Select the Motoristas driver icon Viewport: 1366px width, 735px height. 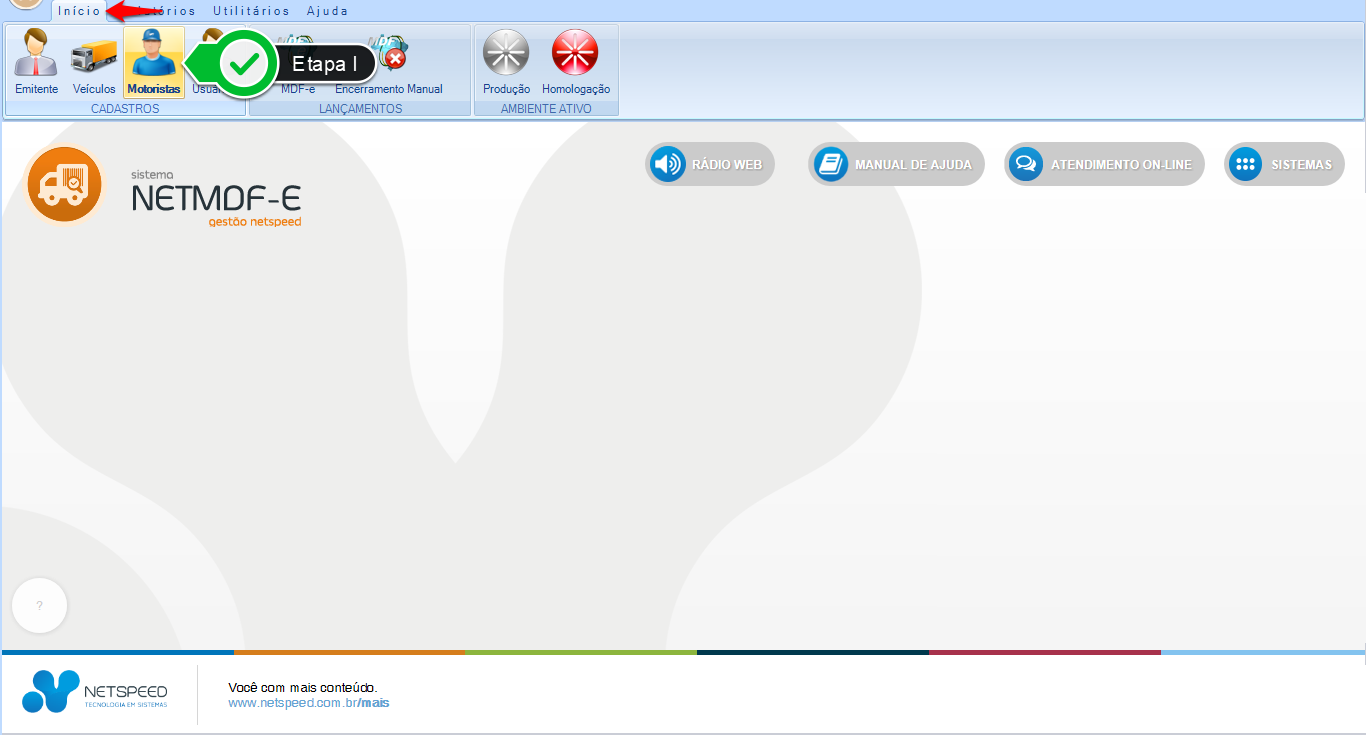(154, 62)
